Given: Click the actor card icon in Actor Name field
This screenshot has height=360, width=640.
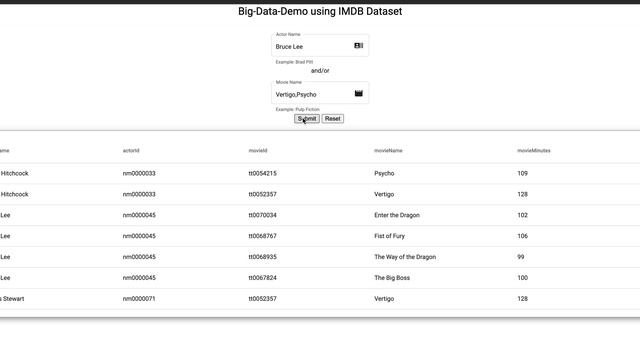Looking at the screenshot, I should pos(358,46).
